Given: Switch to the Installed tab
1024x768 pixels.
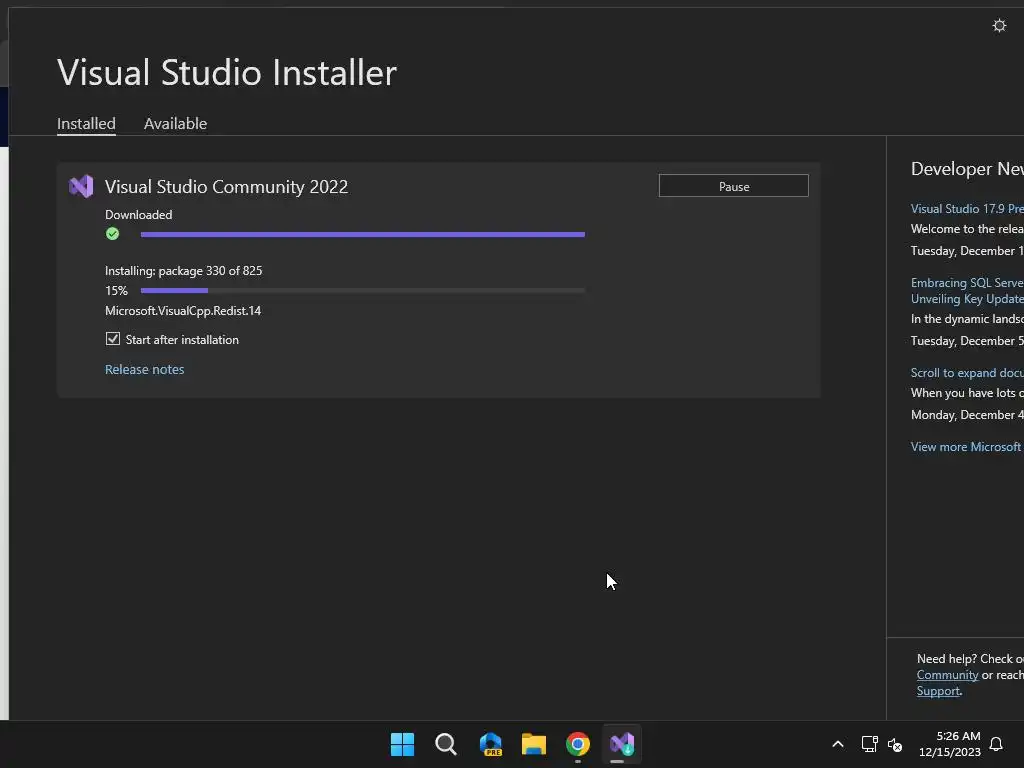Looking at the screenshot, I should 86,123.
